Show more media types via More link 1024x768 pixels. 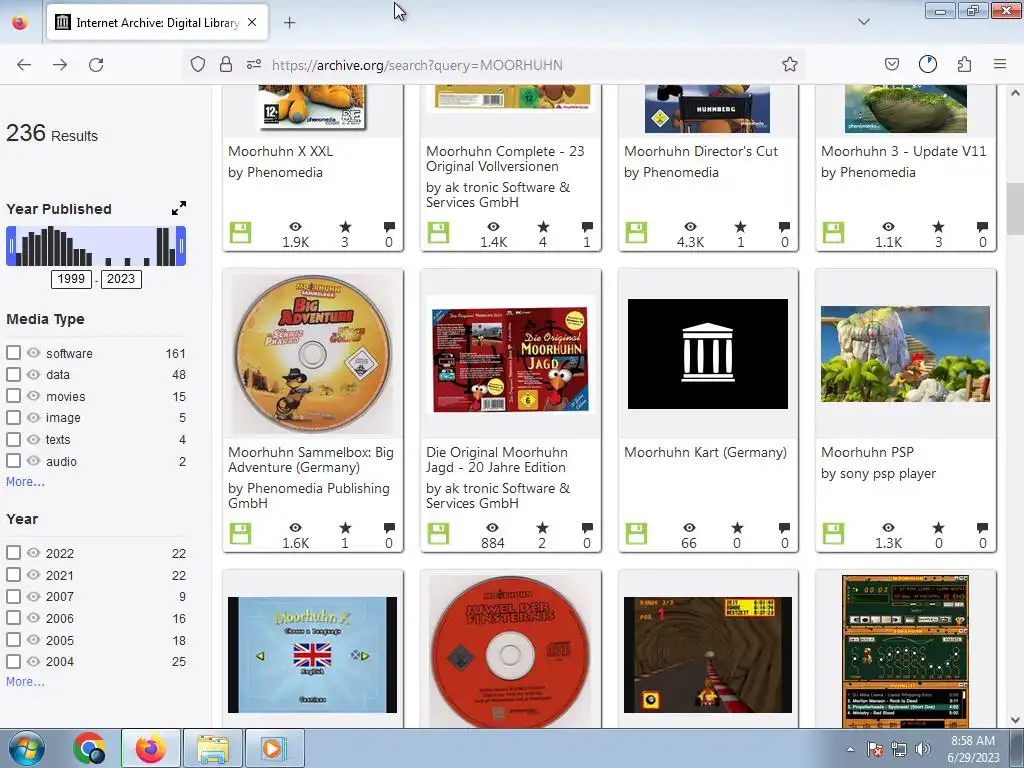(25, 482)
